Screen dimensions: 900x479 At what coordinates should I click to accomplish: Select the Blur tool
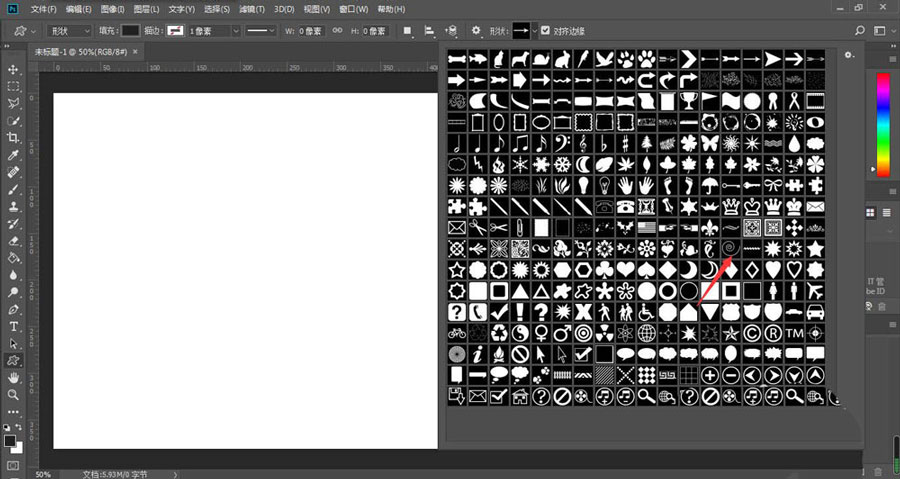(13, 275)
